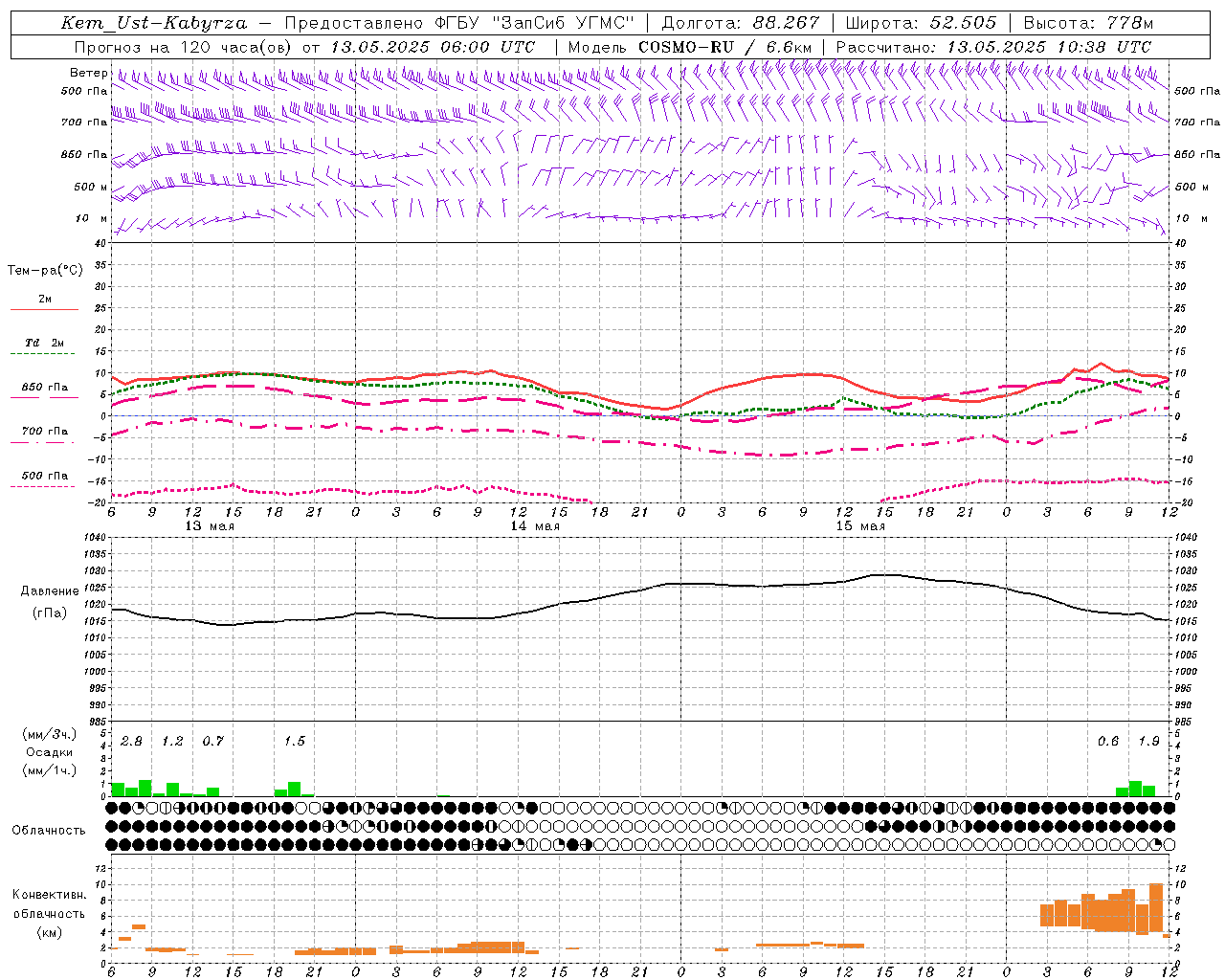Click the 1.9 precipitation total
Screen dimensions: 1225x980
tap(1148, 742)
